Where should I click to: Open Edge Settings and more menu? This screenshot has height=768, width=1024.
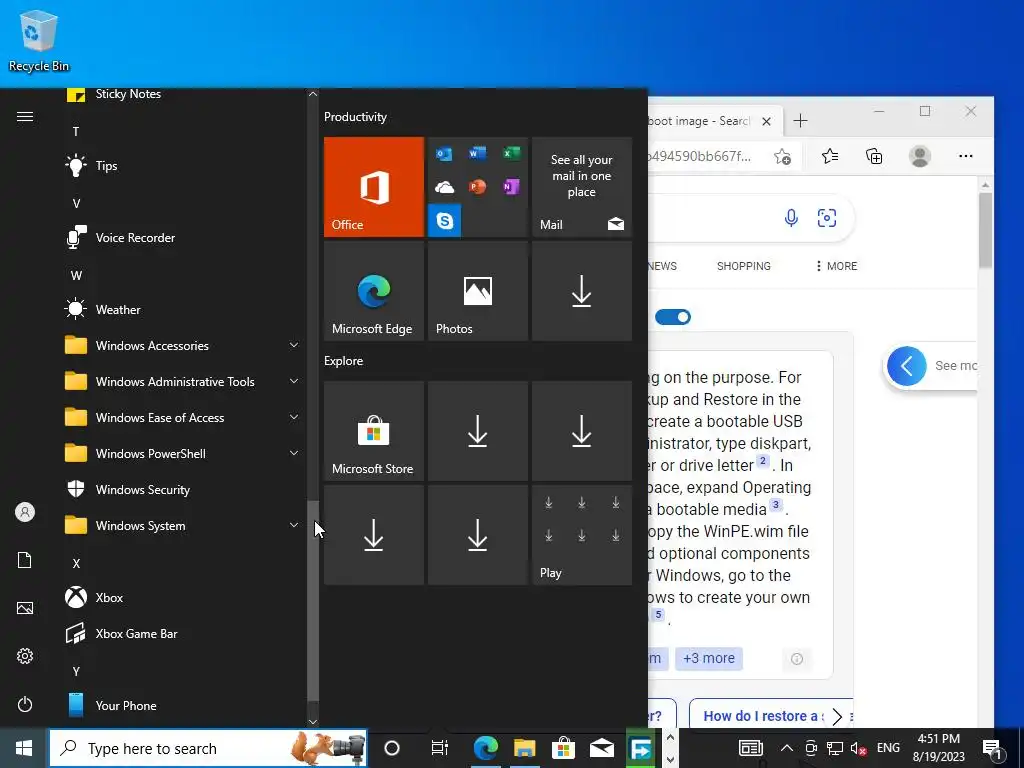point(965,156)
